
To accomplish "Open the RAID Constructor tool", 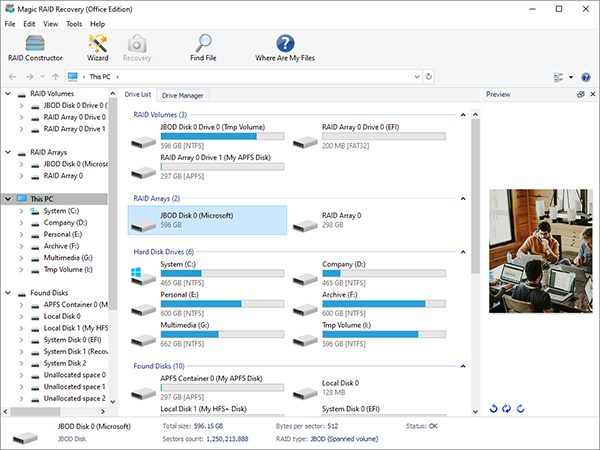I will pyautogui.click(x=35, y=48).
